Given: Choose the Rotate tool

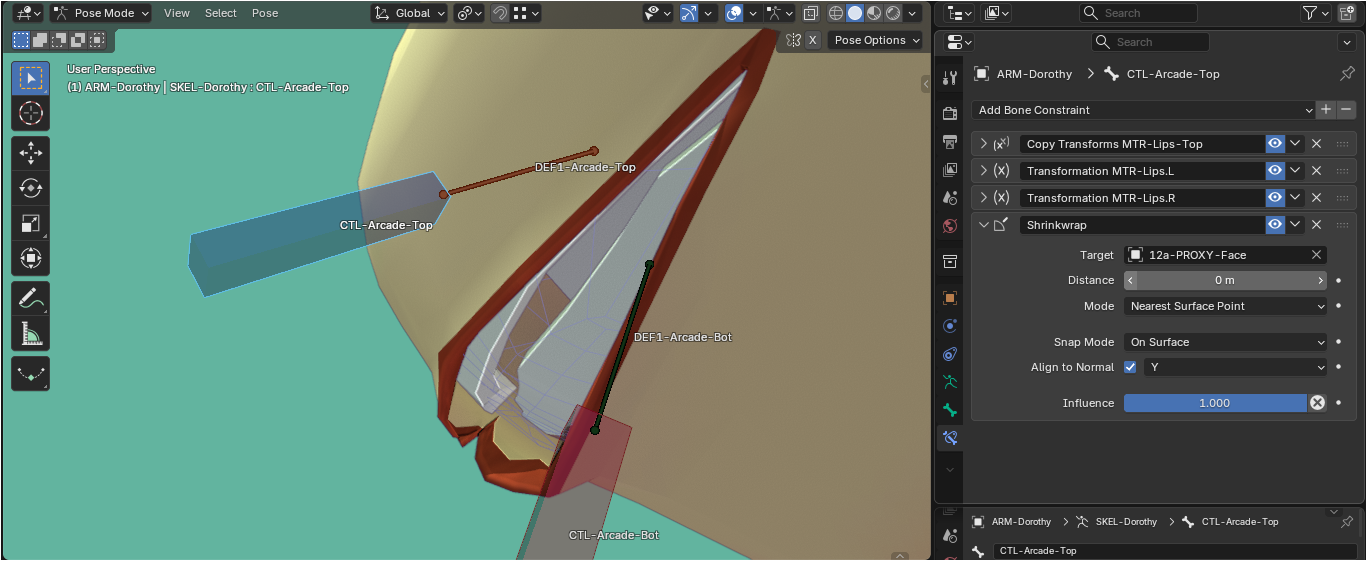Looking at the screenshot, I should 30,188.
